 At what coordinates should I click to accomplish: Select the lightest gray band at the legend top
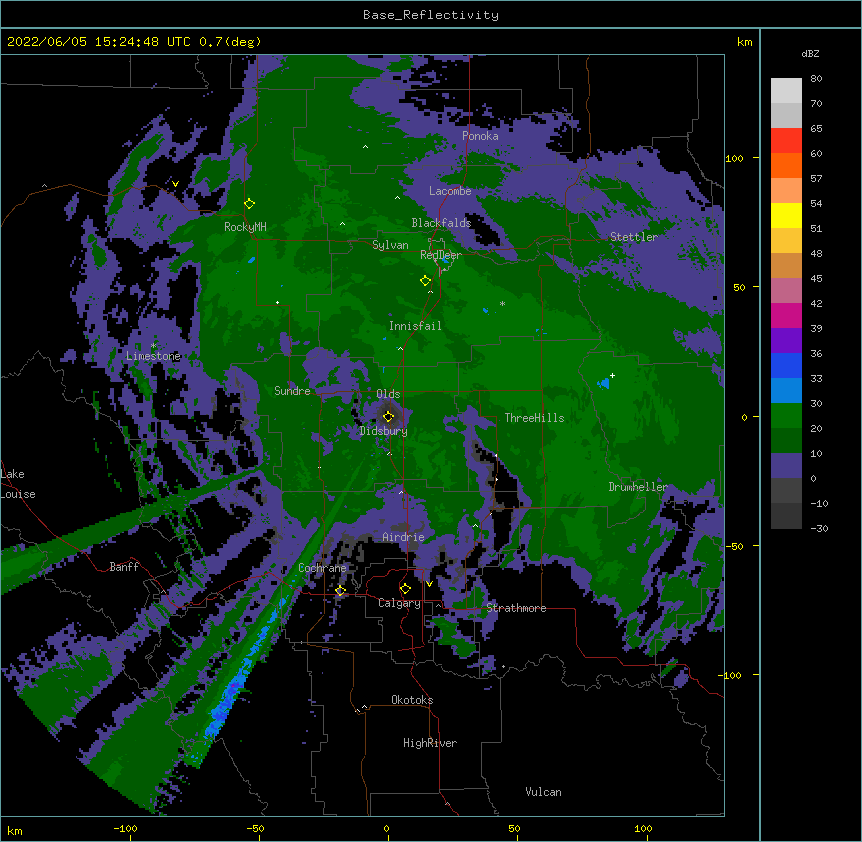[x=786, y=91]
